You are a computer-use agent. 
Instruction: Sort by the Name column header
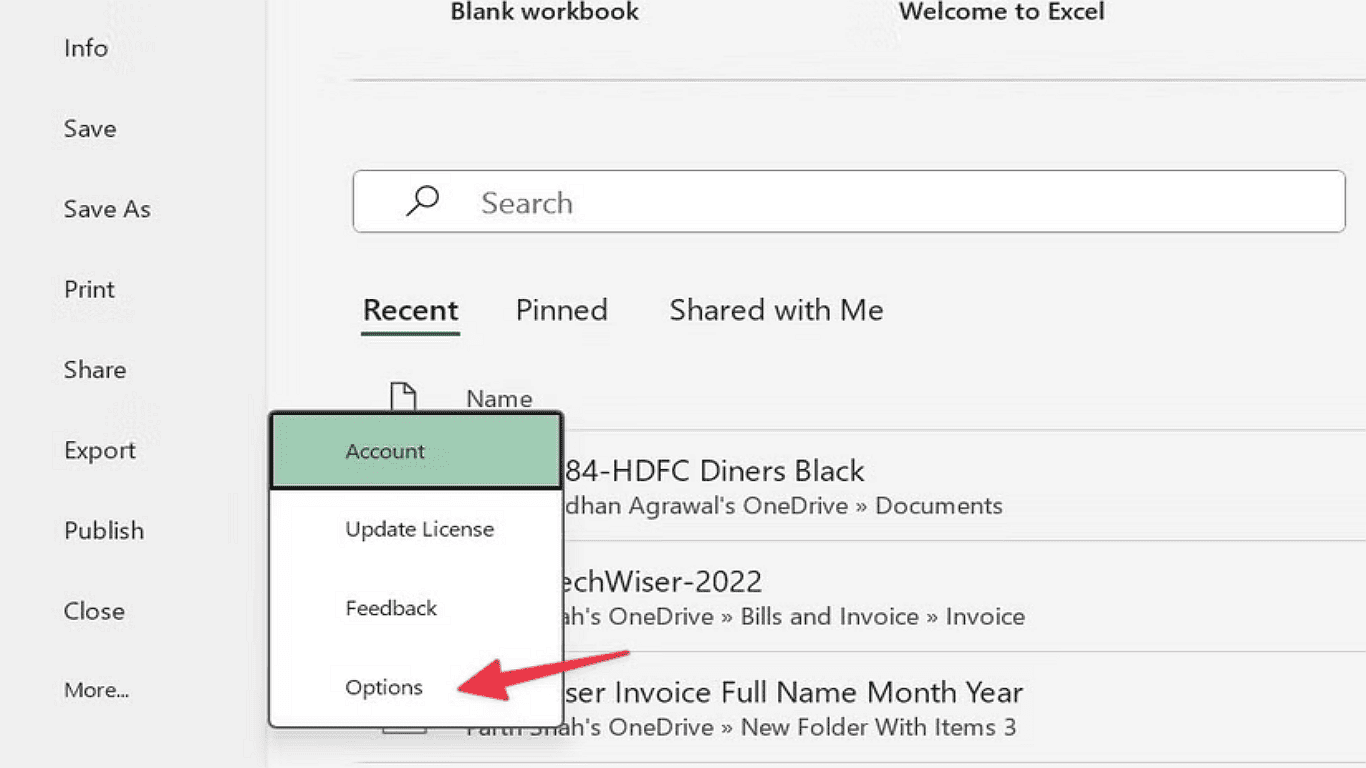(499, 399)
